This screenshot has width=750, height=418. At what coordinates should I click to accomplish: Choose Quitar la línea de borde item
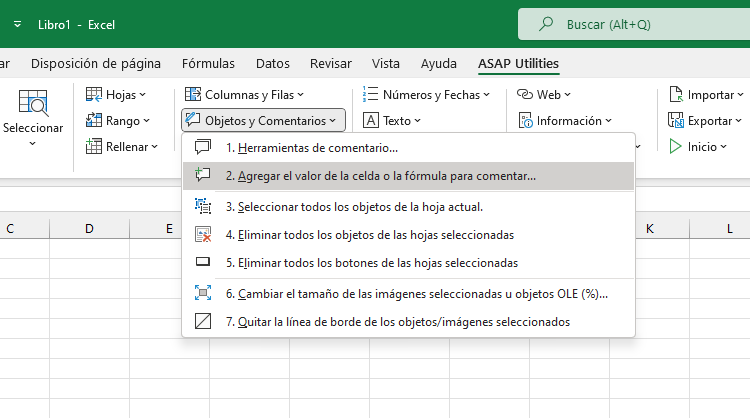click(408, 321)
